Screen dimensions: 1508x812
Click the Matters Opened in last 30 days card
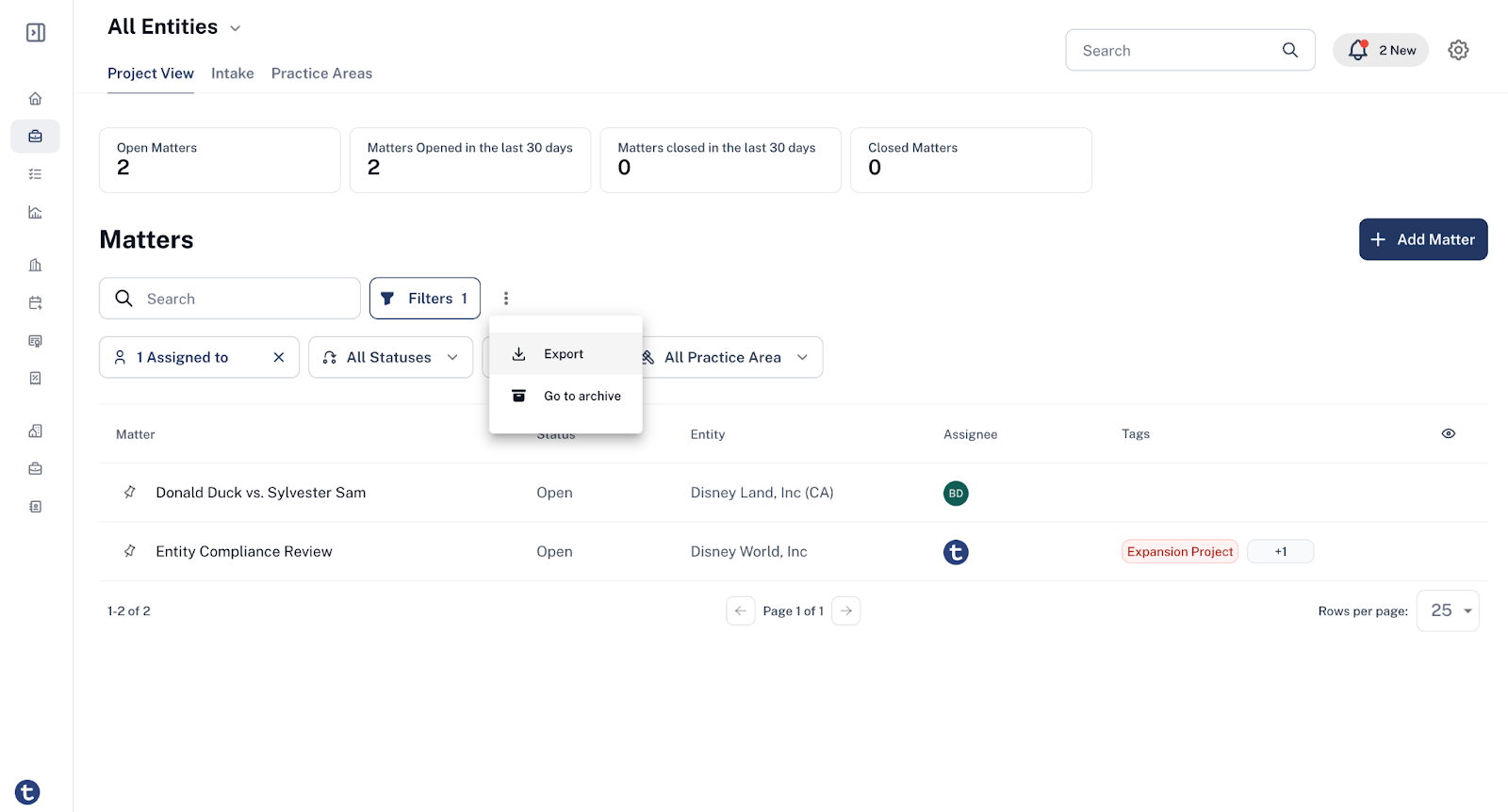pyautogui.click(x=470, y=160)
